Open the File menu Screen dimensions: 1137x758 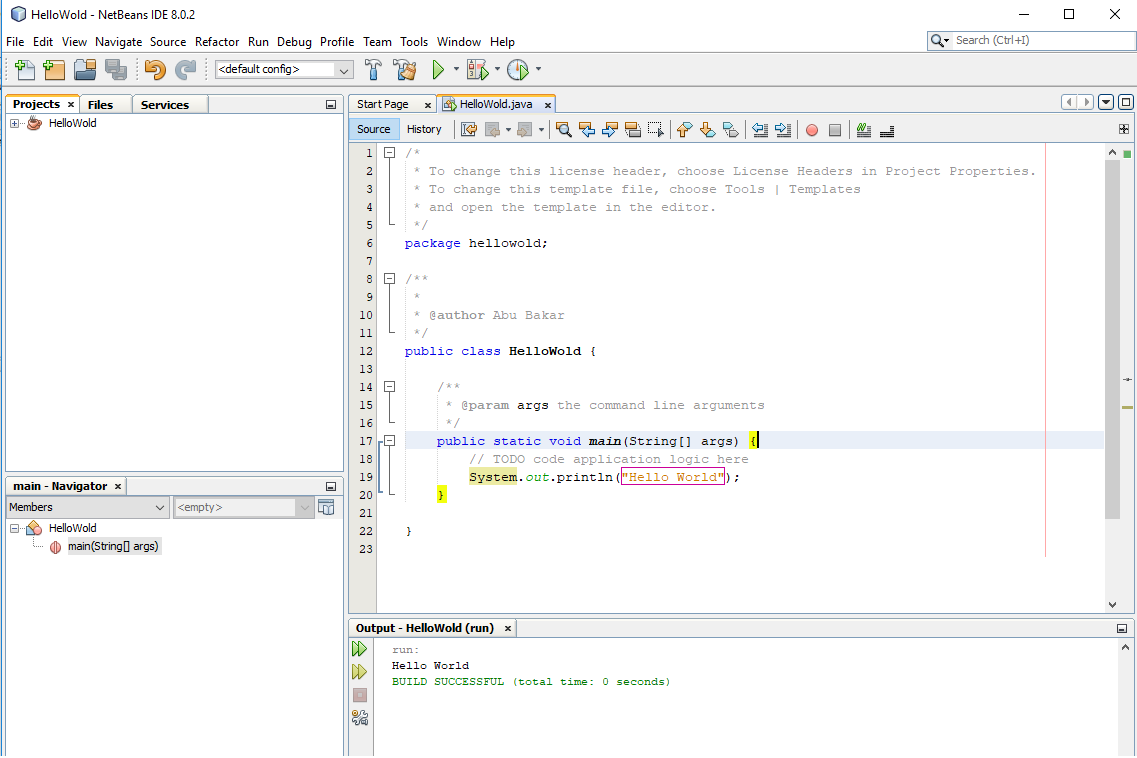click(15, 42)
